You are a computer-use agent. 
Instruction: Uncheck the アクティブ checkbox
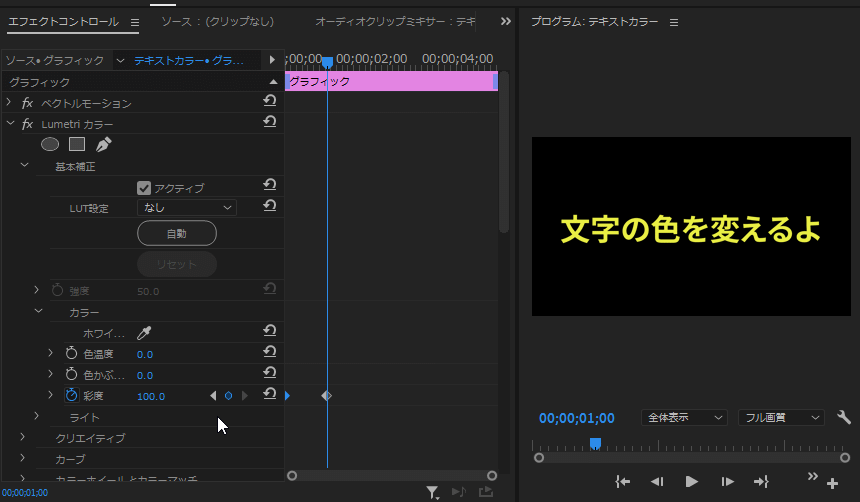[x=144, y=188]
